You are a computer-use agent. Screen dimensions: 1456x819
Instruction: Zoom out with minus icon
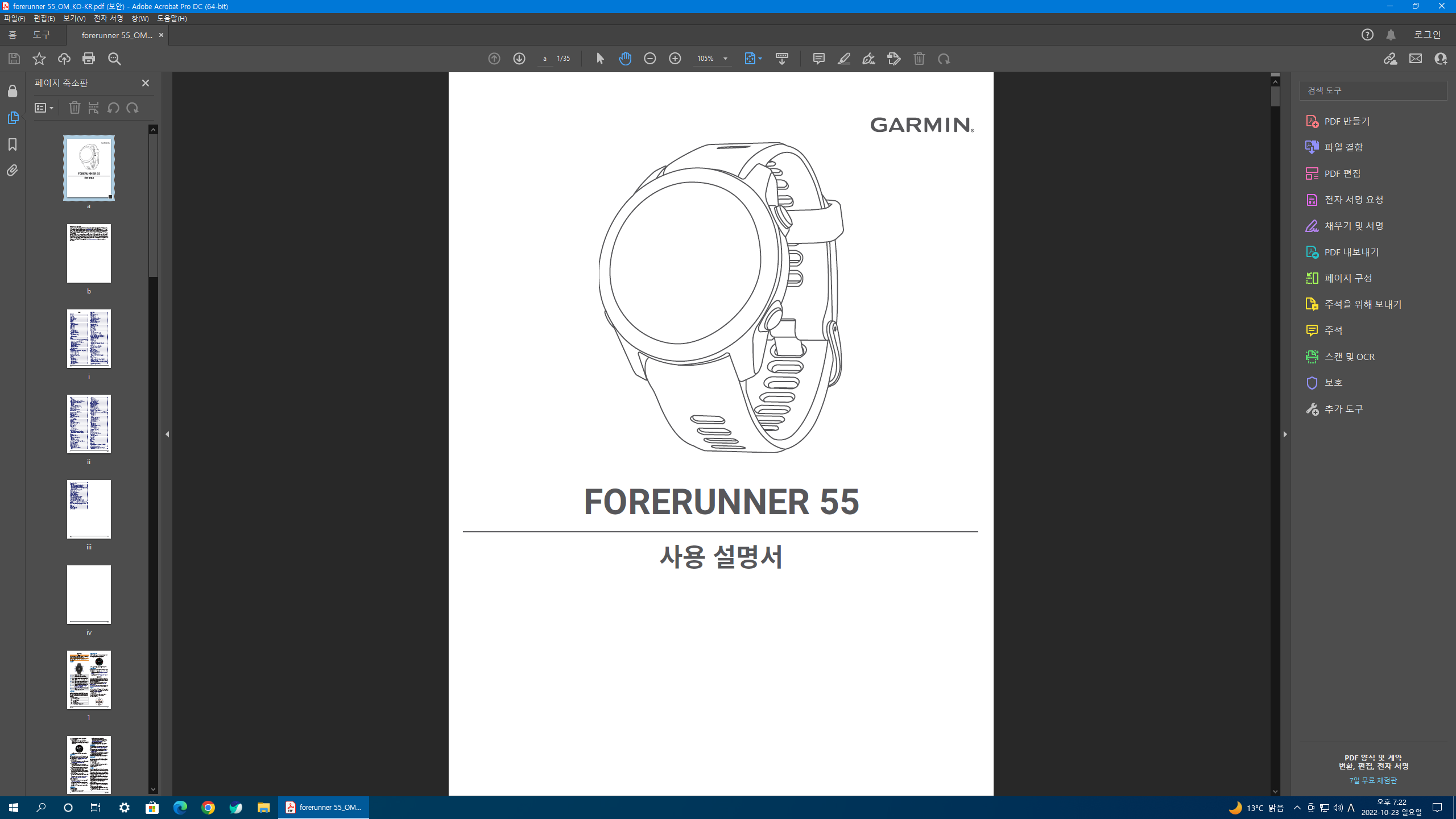(x=650, y=59)
